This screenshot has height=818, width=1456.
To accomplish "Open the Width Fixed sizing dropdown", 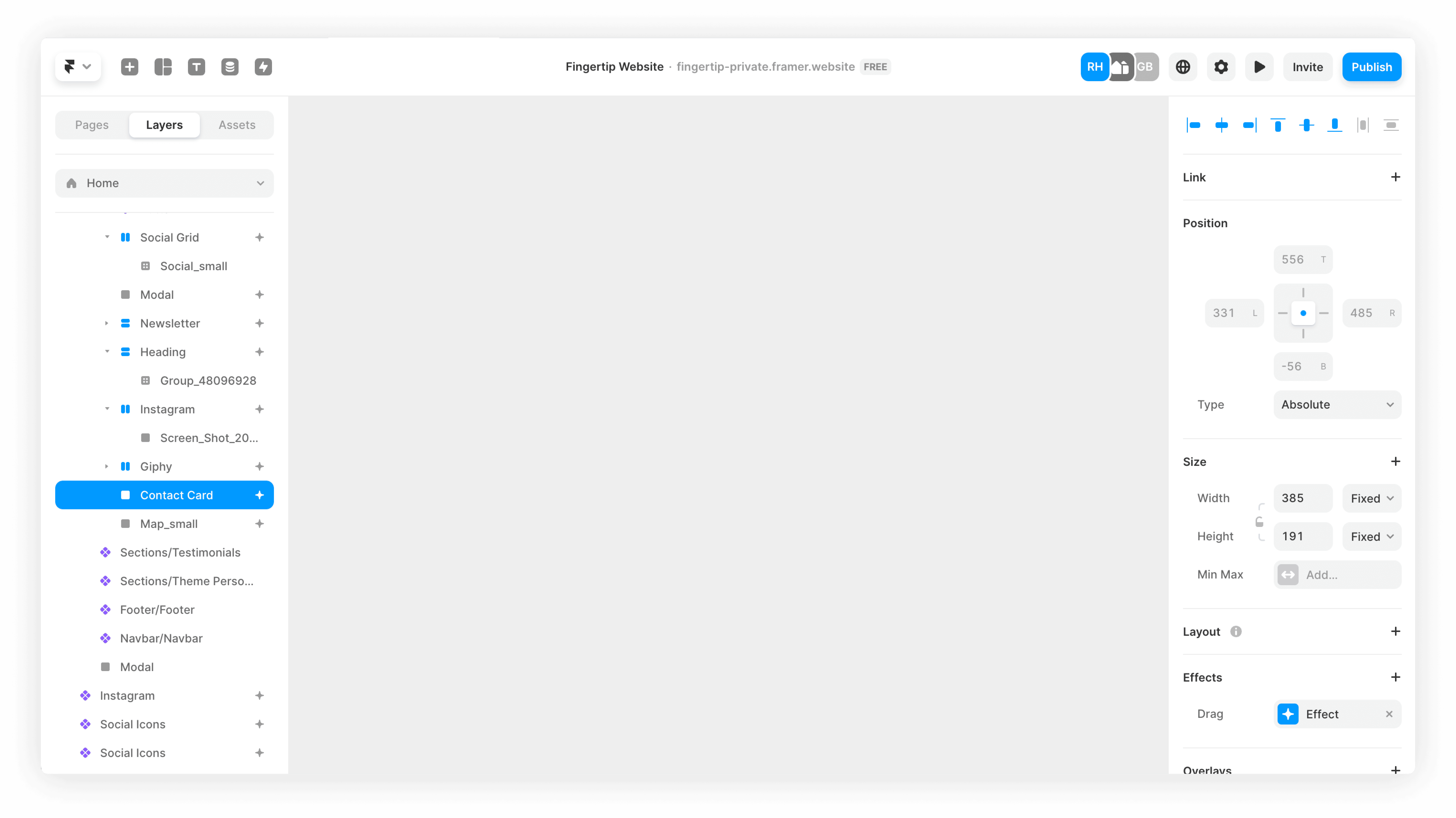I will 1372,498.
